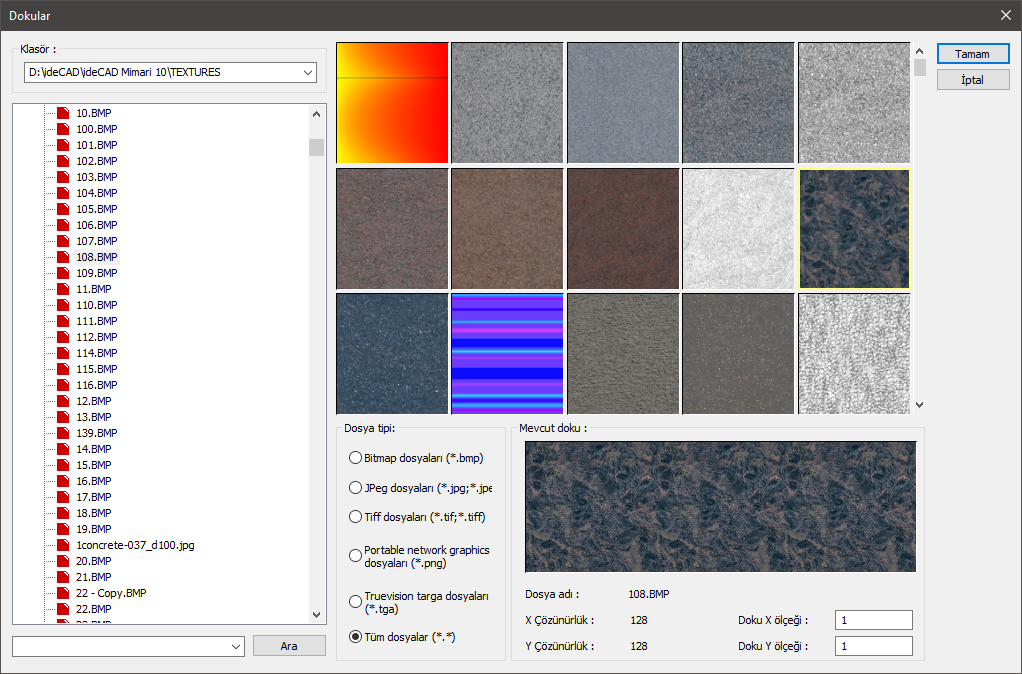Enable the JPeg dosyaları file type option

pos(355,488)
